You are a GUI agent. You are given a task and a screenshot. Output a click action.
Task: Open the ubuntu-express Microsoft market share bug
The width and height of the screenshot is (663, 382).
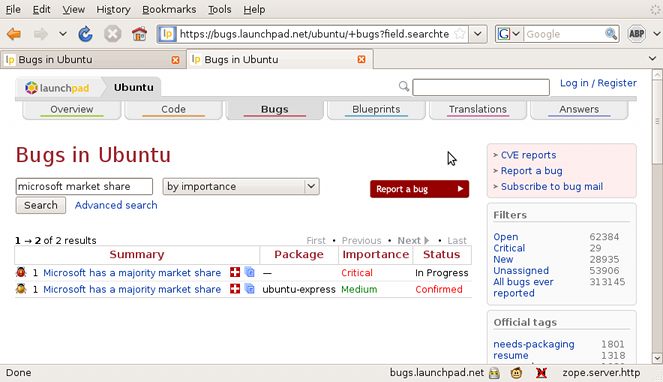pyautogui.click(x=132, y=289)
